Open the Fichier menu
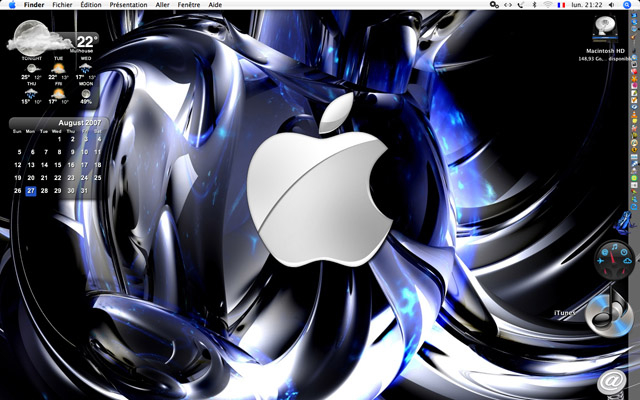Screen dimensions: 640x400 [62, 5]
